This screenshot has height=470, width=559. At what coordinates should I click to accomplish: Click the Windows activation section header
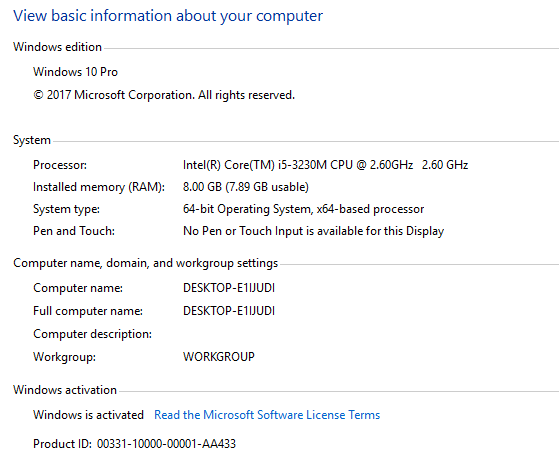(65, 390)
